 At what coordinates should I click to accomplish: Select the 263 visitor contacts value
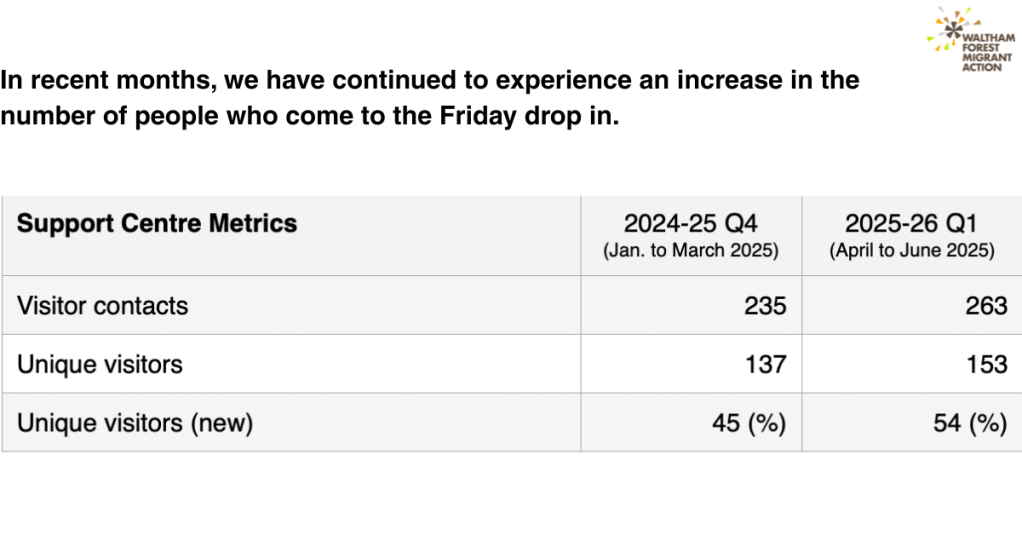[986, 305]
